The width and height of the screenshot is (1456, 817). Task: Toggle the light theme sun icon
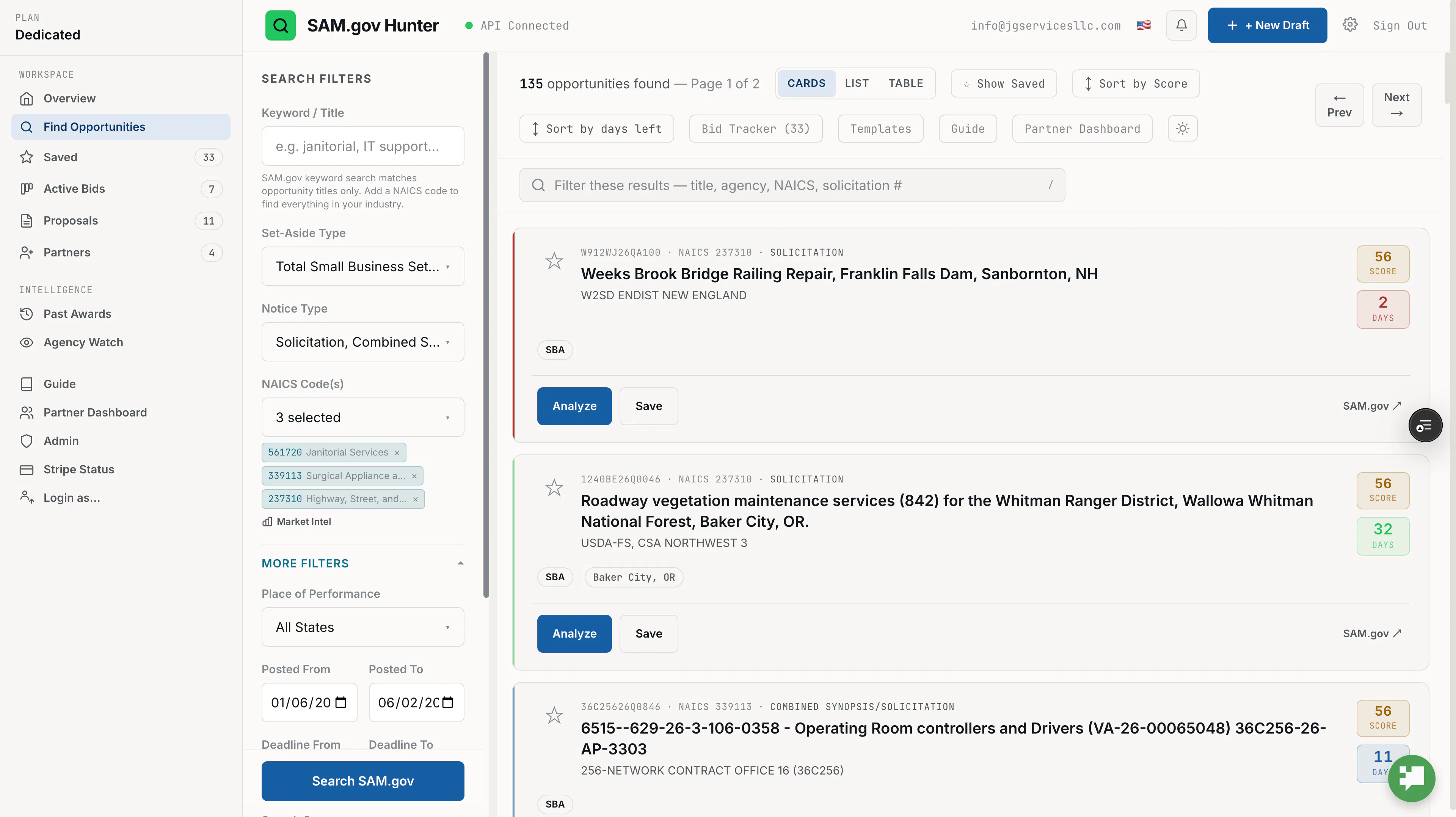1183,129
